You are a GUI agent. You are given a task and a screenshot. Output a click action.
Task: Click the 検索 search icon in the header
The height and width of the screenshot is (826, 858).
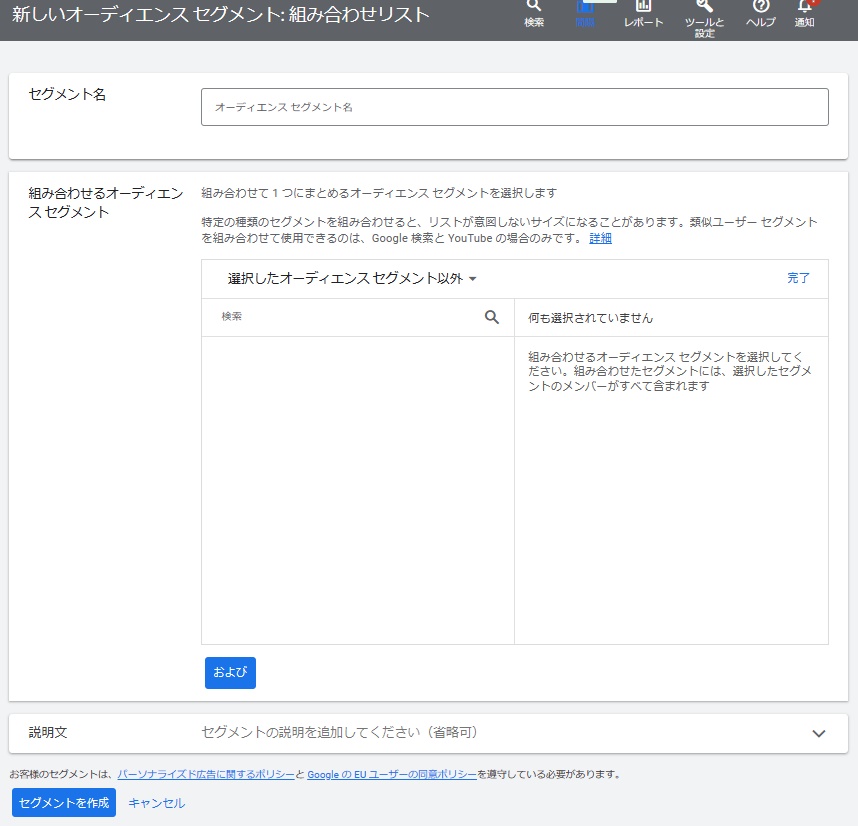click(534, 12)
